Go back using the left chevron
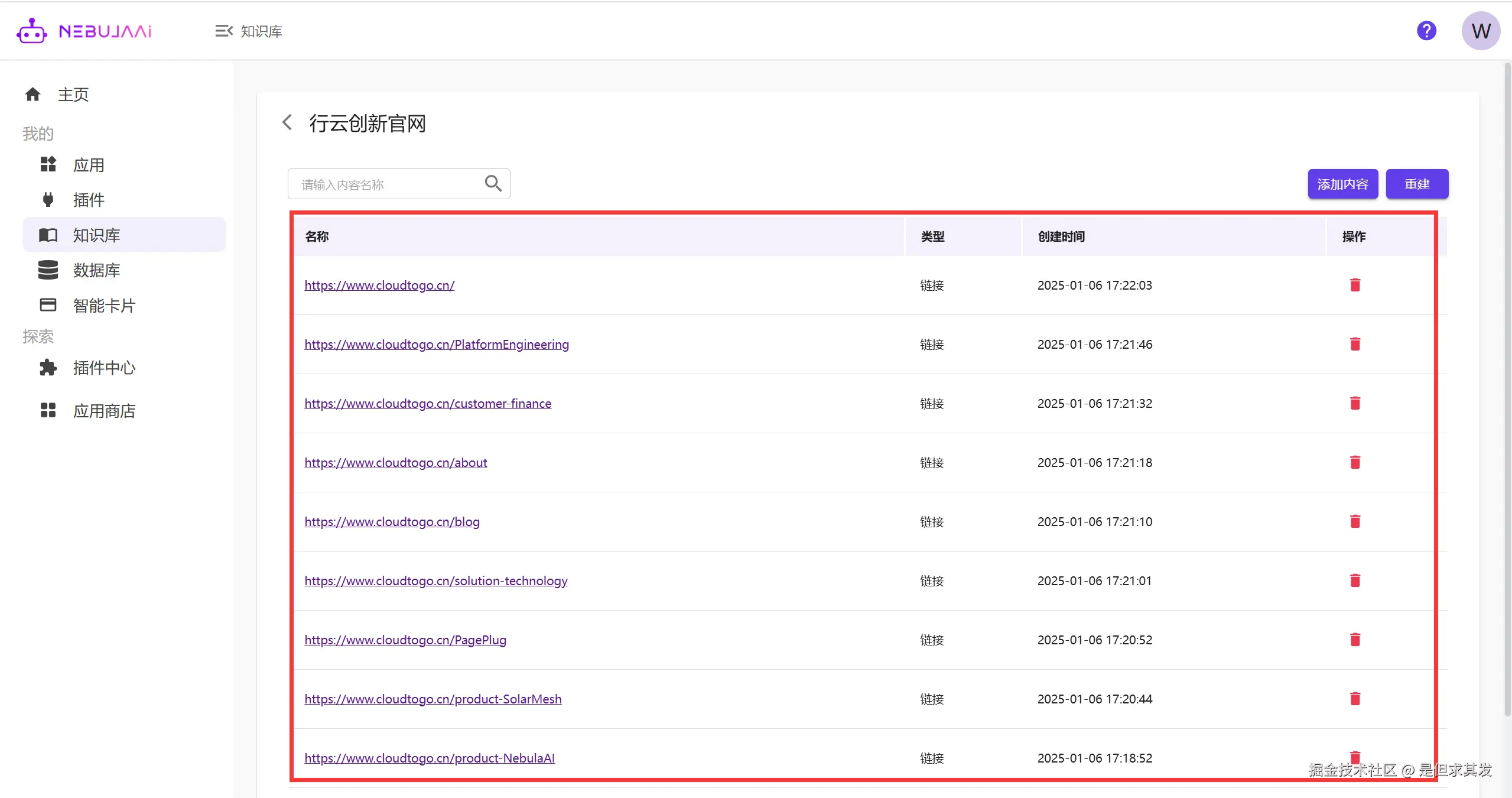 287,123
